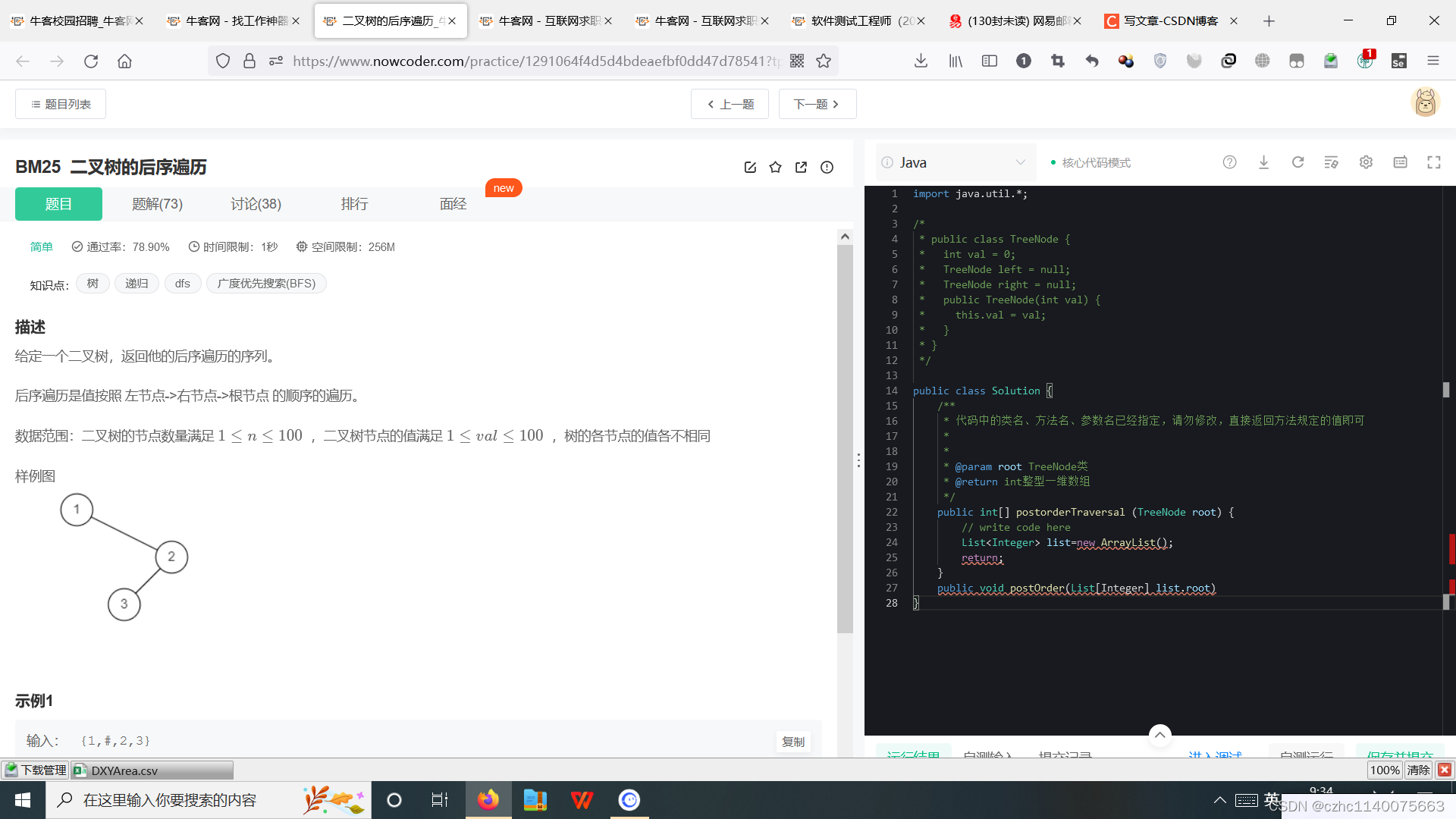Click the help question mark icon
The image size is (1456, 819).
click(x=1230, y=162)
